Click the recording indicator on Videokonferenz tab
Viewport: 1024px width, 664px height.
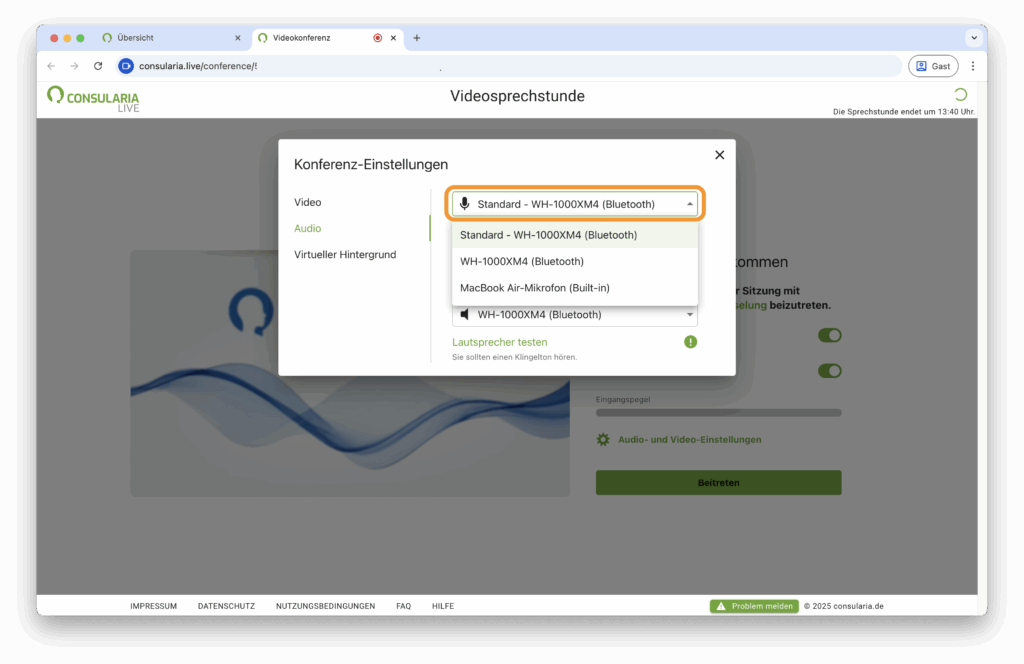point(377,38)
